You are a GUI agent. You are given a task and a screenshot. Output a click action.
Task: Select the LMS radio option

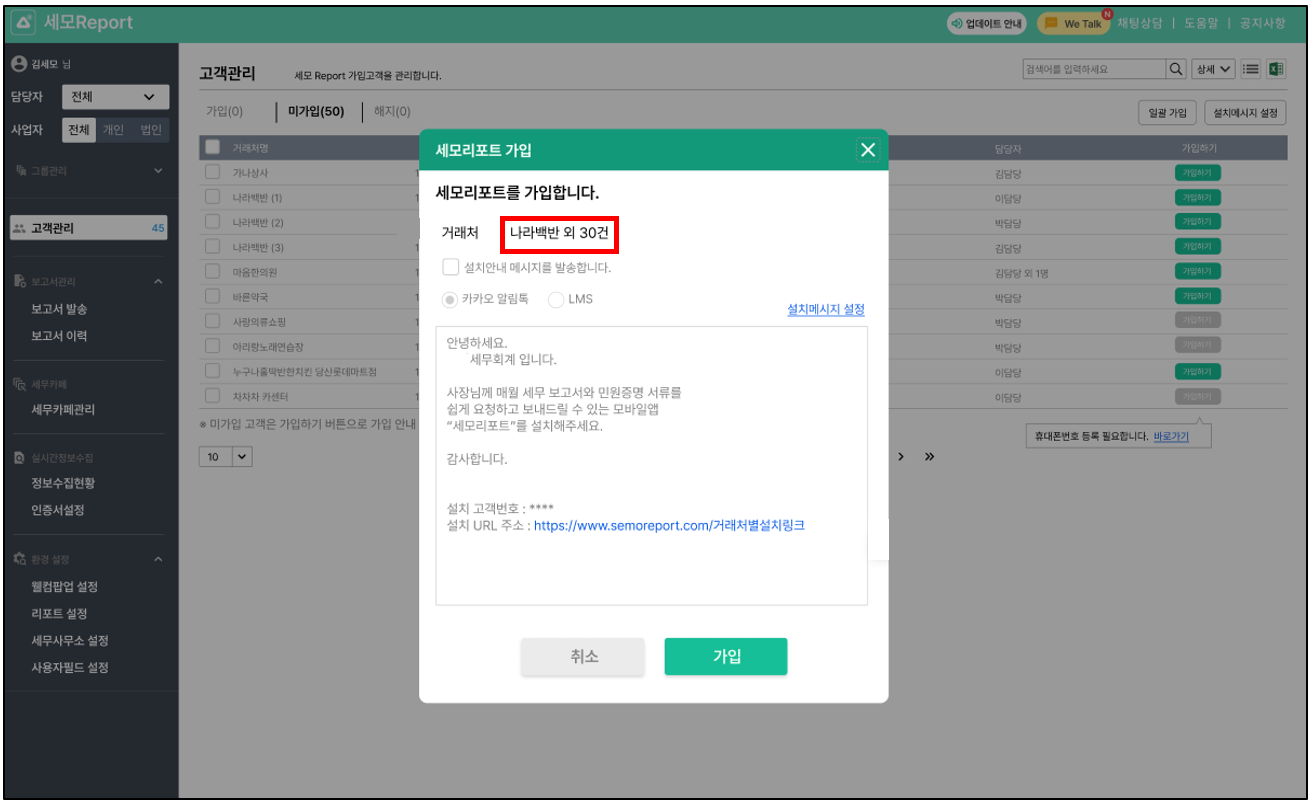(x=556, y=299)
